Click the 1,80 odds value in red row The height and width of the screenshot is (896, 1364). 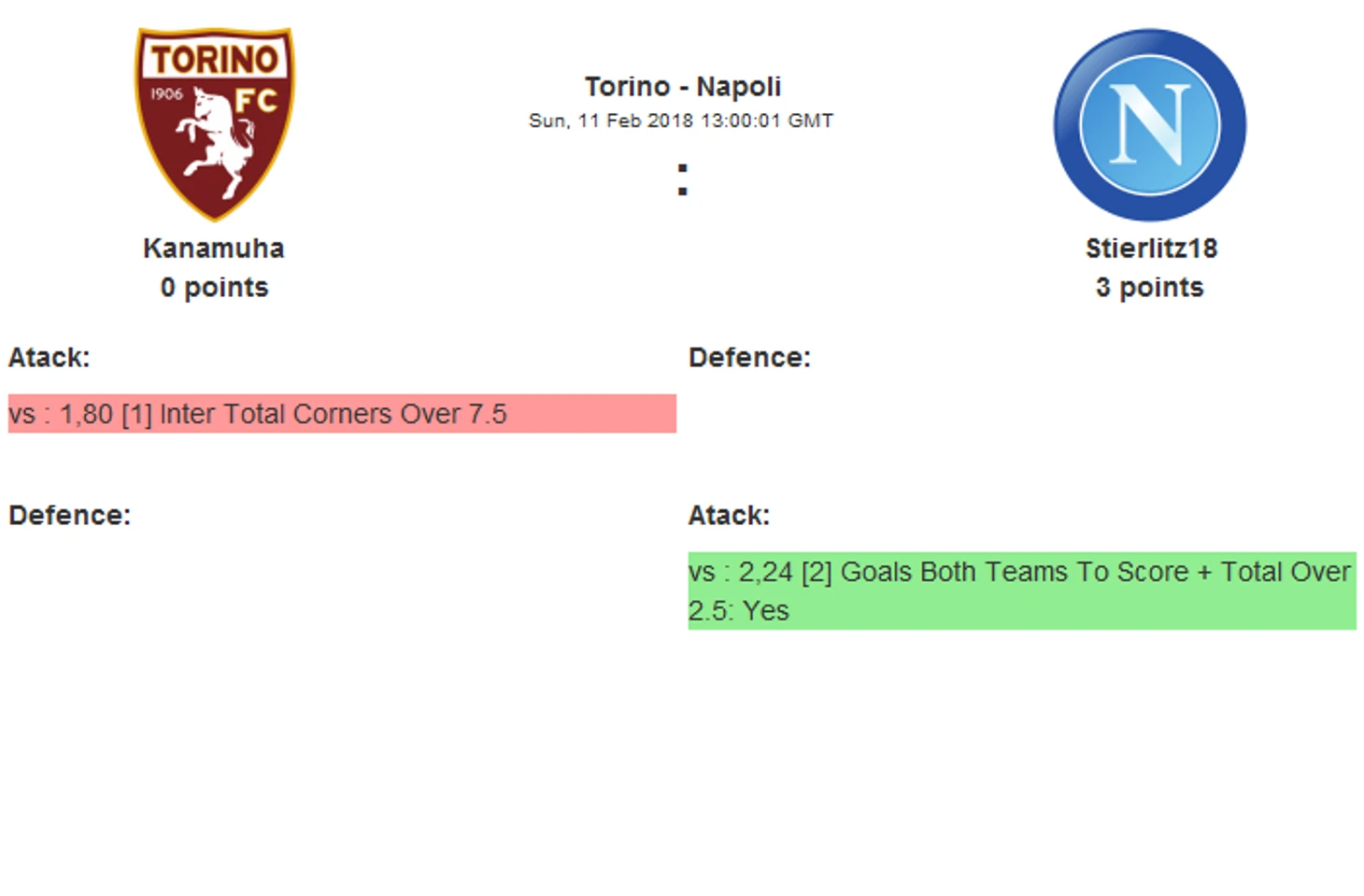[87, 414]
